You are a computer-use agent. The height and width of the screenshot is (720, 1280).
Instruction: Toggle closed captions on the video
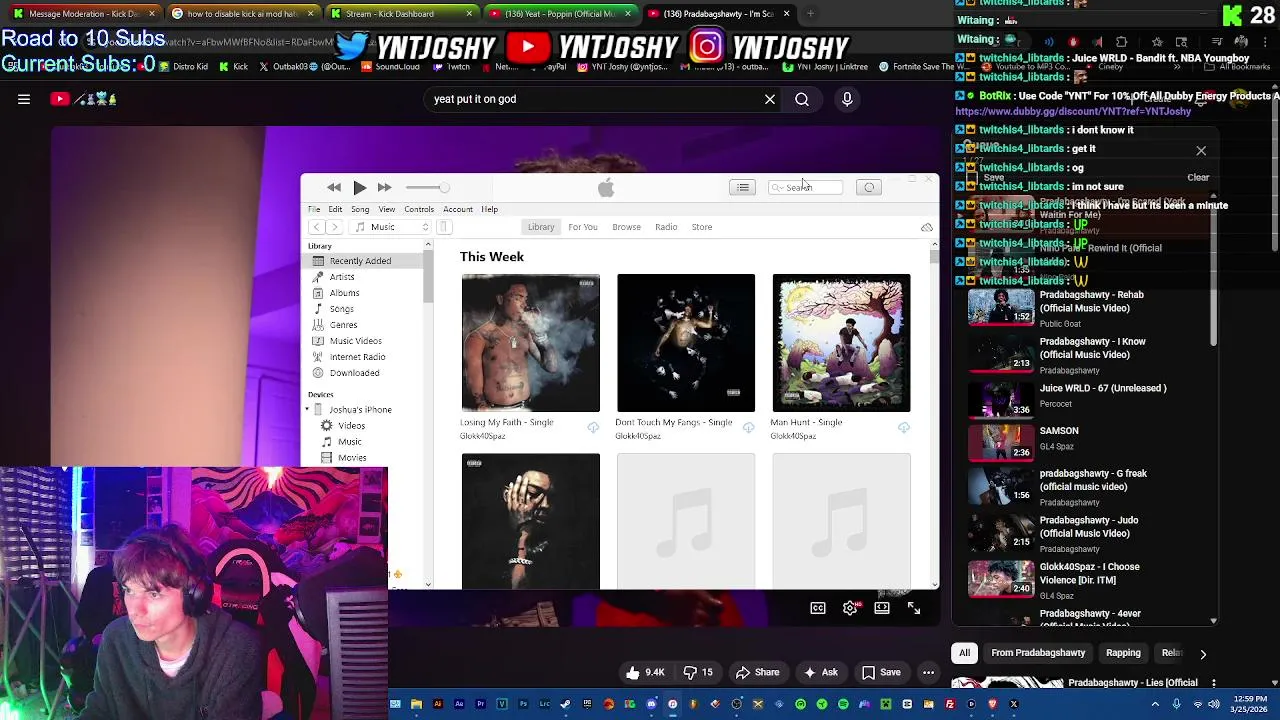[818, 608]
